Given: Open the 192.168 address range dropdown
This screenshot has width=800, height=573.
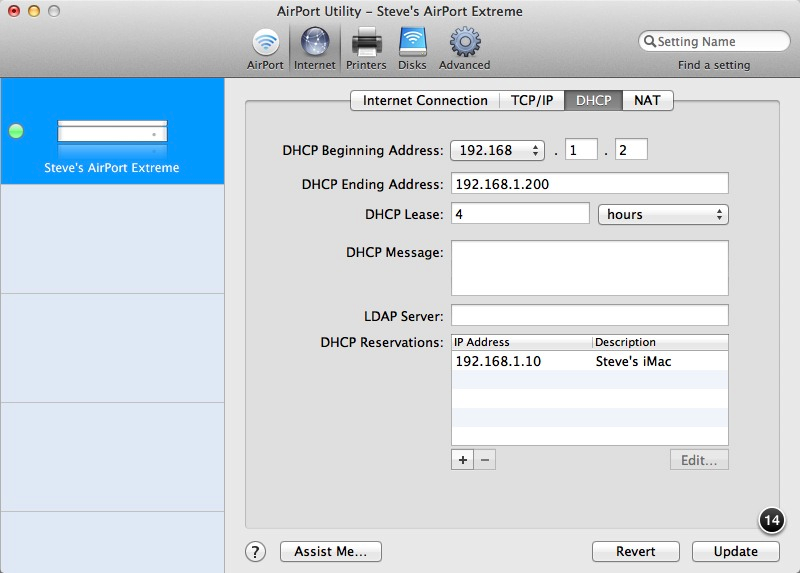Looking at the screenshot, I should point(497,150).
